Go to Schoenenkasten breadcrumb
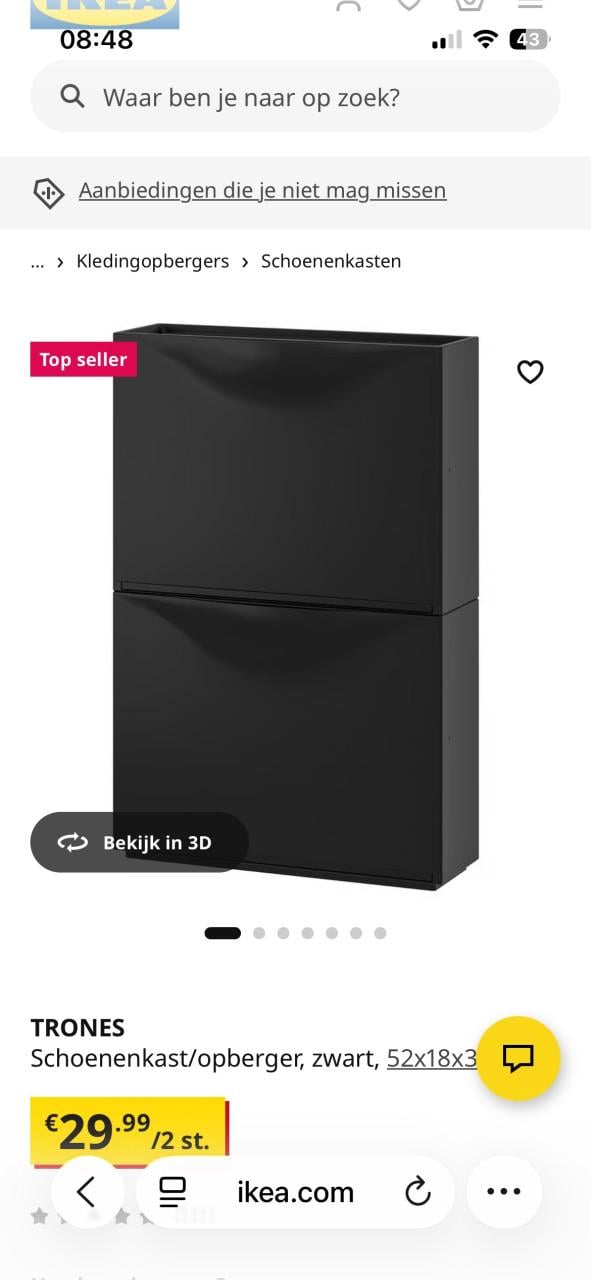Screen dimensions: 591x1280 pos(331,261)
